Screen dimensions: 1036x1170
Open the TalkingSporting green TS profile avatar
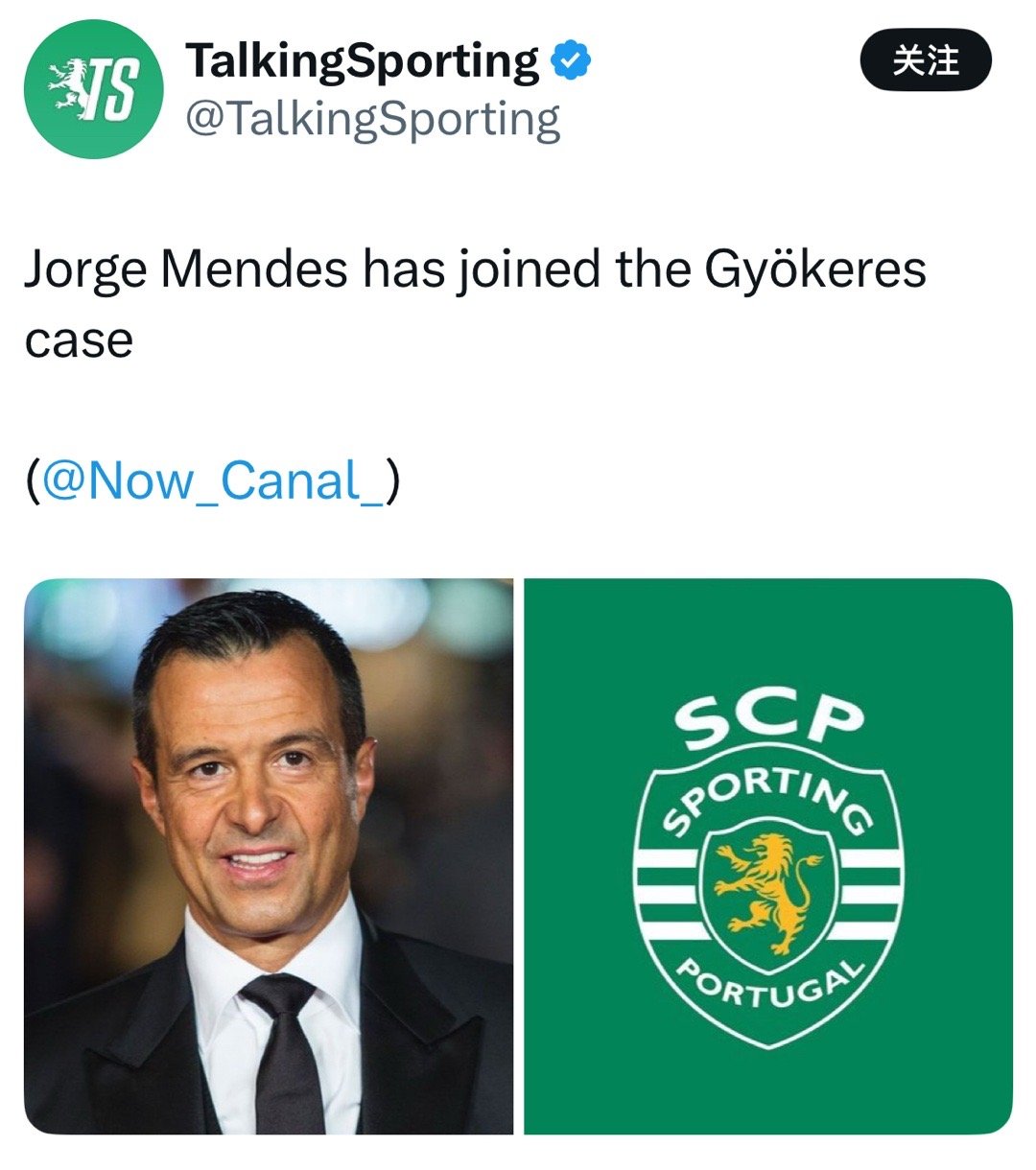pos(93,89)
